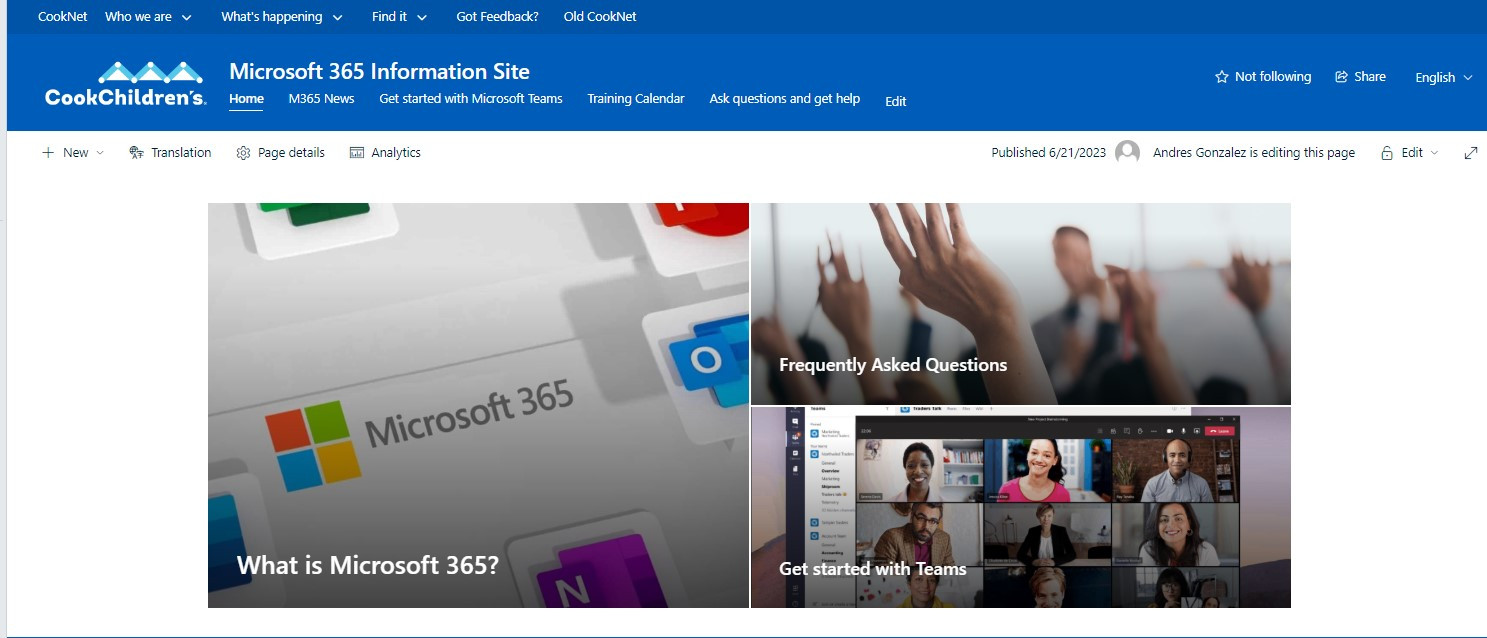Click the Analytics chart icon
The width and height of the screenshot is (1487, 638).
357,153
